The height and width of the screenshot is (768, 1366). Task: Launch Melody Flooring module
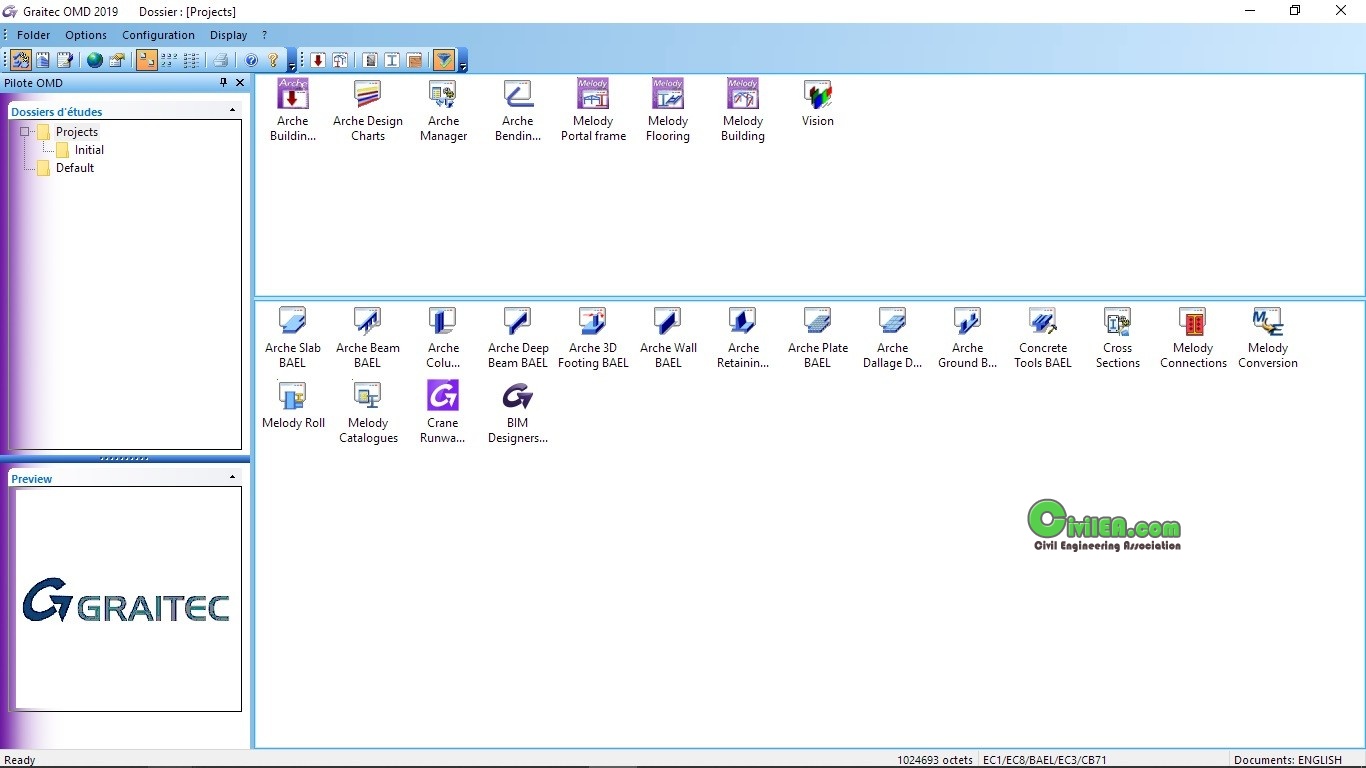point(668,110)
